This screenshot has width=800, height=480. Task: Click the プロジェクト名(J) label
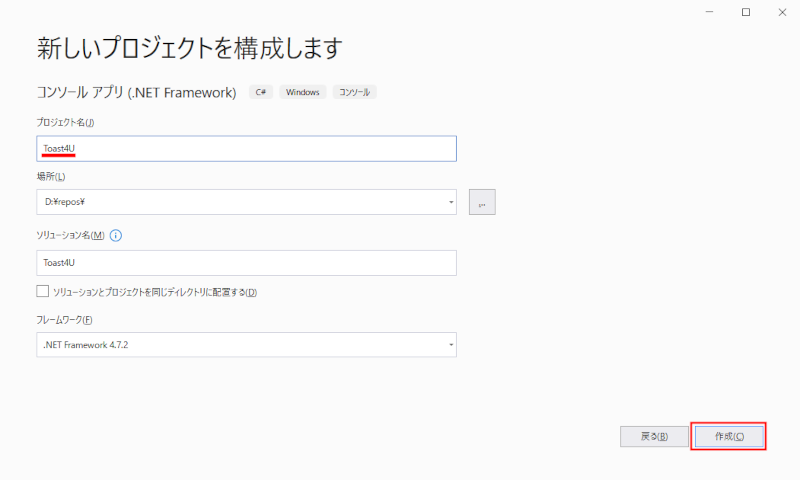[65, 122]
